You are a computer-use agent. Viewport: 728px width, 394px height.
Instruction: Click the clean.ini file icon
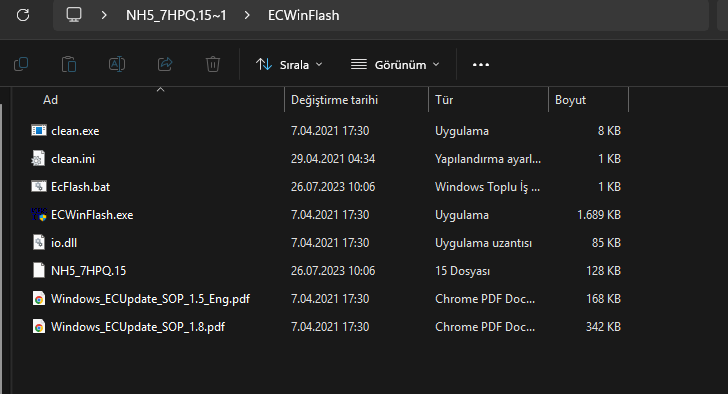tap(39, 159)
